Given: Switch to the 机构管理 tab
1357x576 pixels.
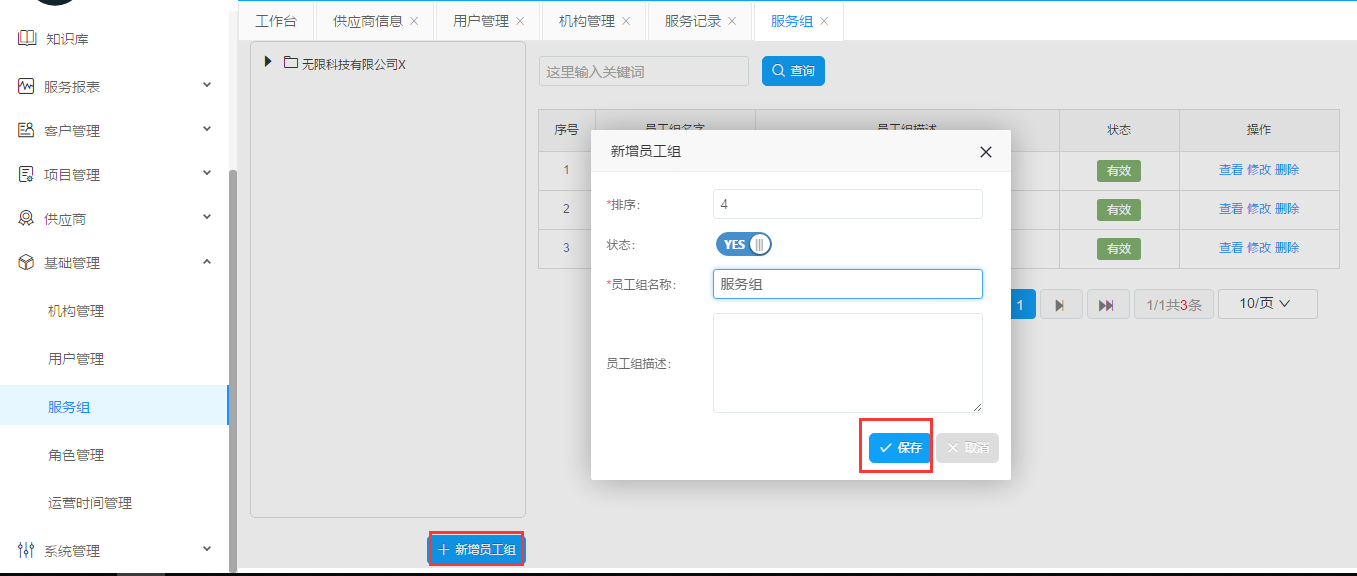Looking at the screenshot, I should pyautogui.click(x=586, y=21).
